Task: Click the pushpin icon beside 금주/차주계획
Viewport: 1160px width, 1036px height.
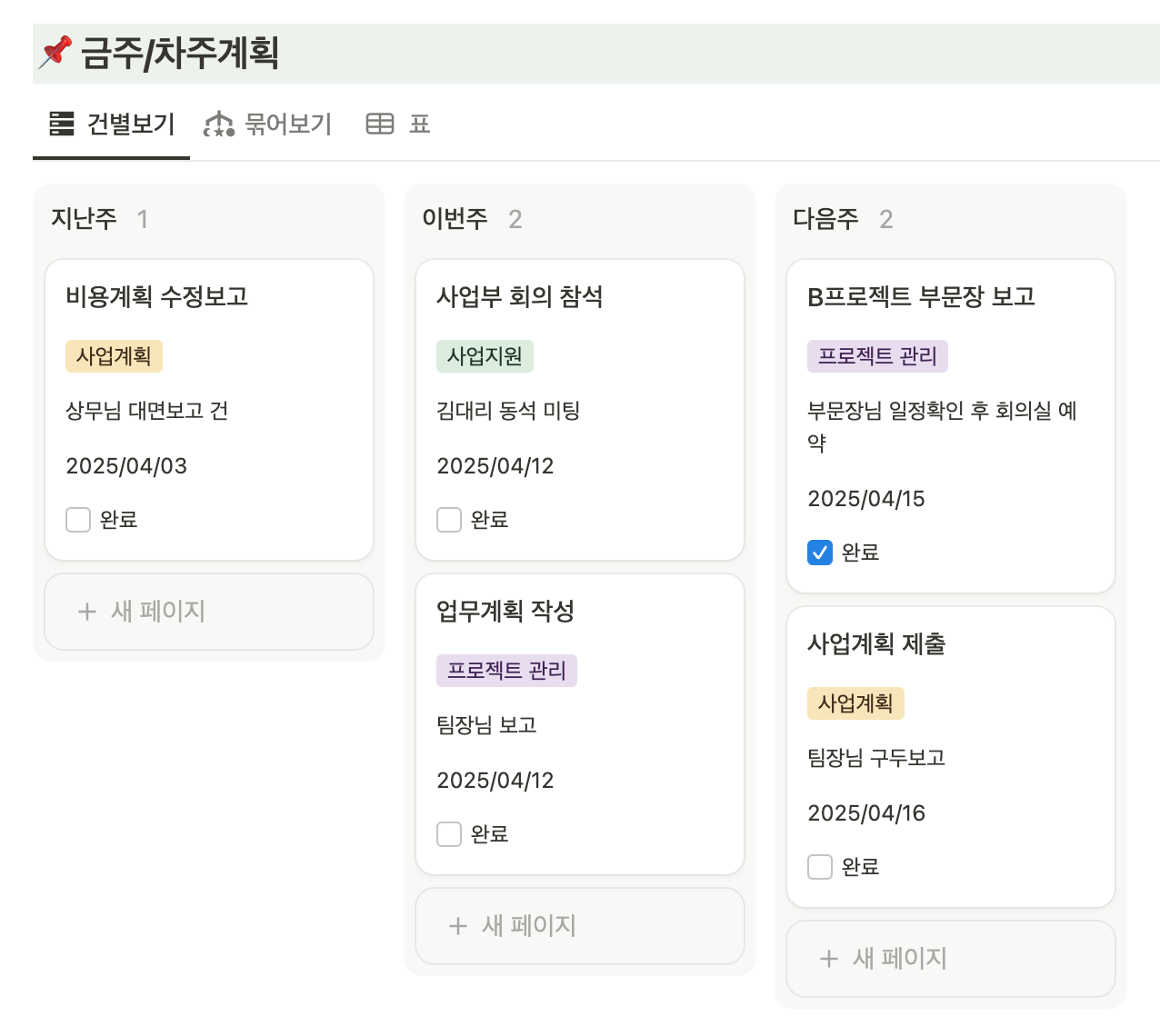Action: (x=55, y=52)
